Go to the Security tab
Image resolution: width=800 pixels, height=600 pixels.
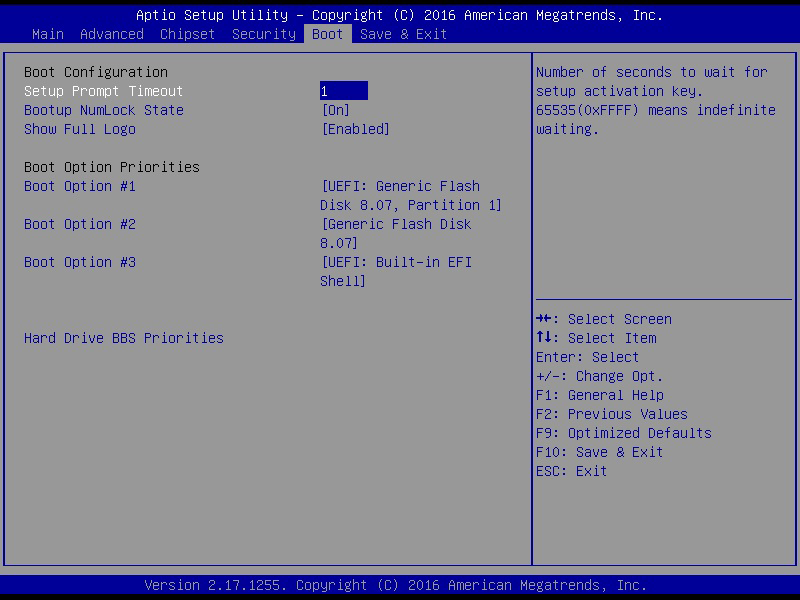pos(264,34)
